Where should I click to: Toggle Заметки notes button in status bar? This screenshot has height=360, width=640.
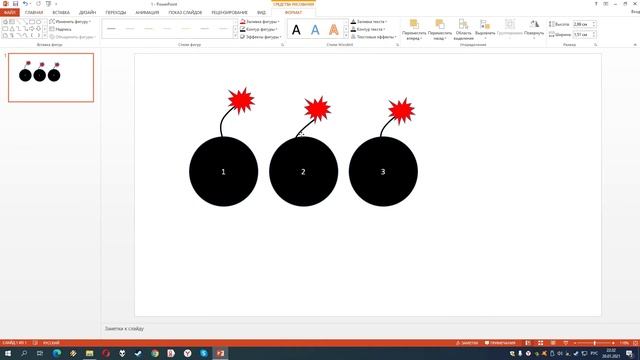467,343
